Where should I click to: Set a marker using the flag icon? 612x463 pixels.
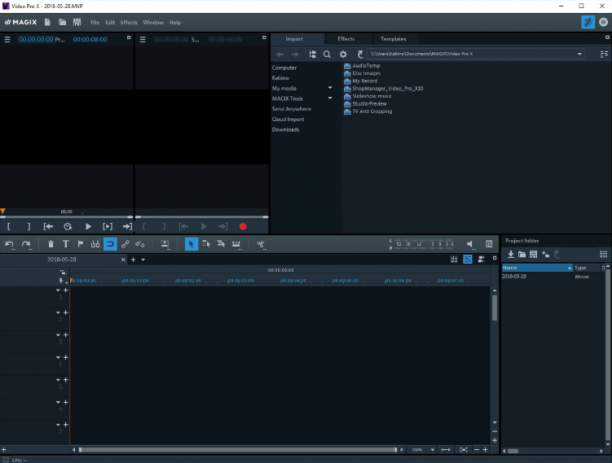pyautogui.click(x=80, y=244)
